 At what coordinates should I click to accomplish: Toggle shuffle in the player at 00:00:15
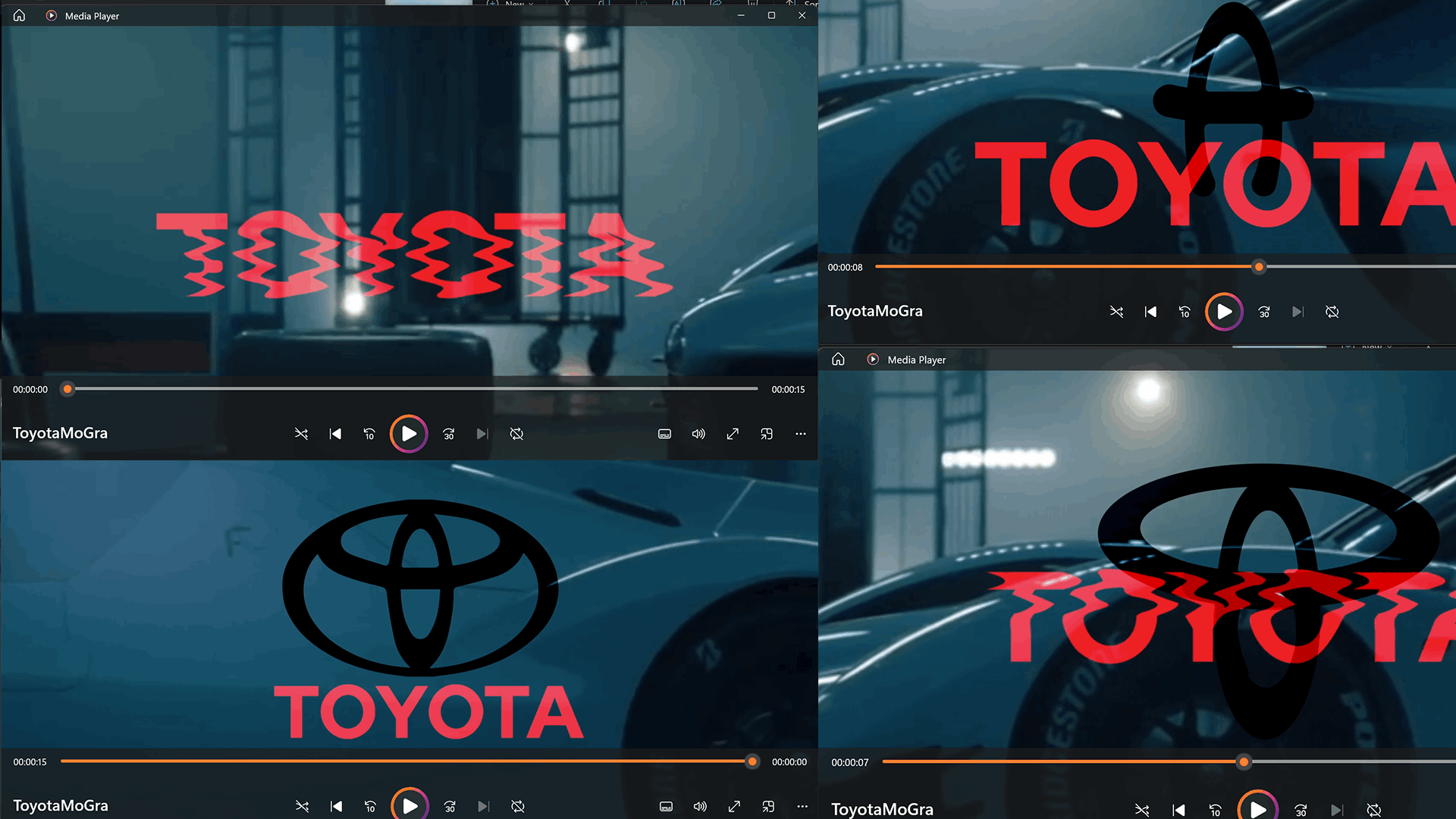pos(302,806)
